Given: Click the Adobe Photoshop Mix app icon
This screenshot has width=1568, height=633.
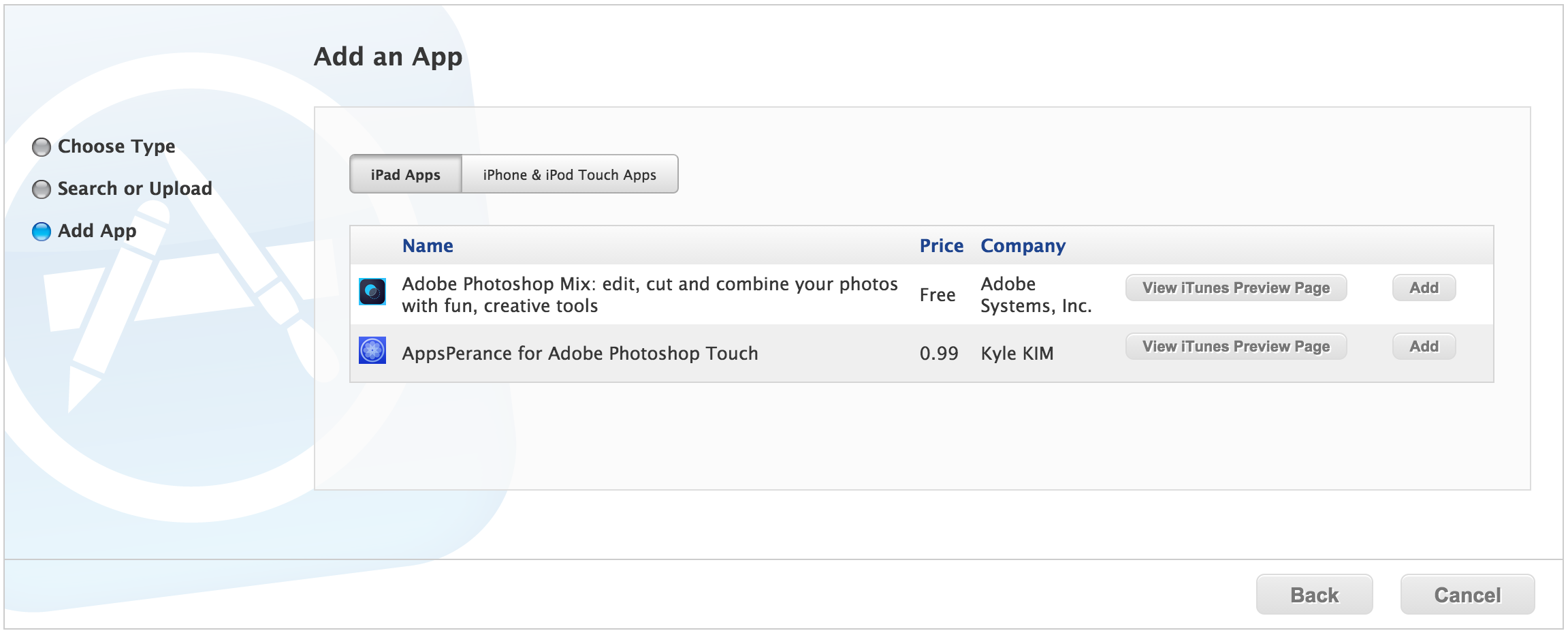Looking at the screenshot, I should [x=372, y=292].
